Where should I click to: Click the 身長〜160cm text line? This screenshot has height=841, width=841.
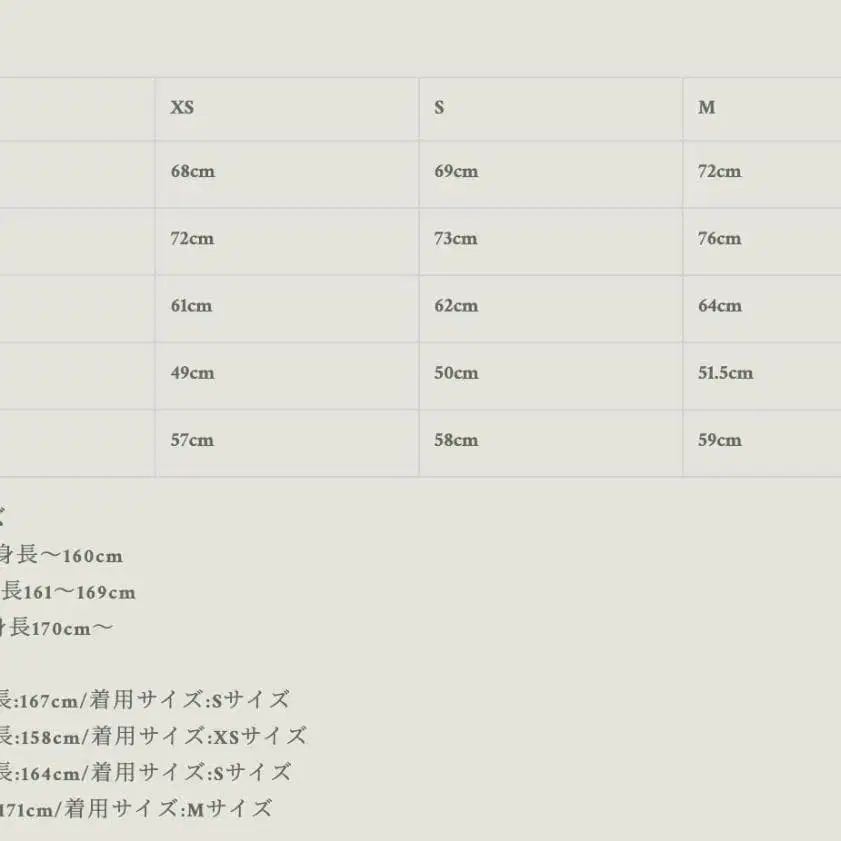[x=60, y=556]
